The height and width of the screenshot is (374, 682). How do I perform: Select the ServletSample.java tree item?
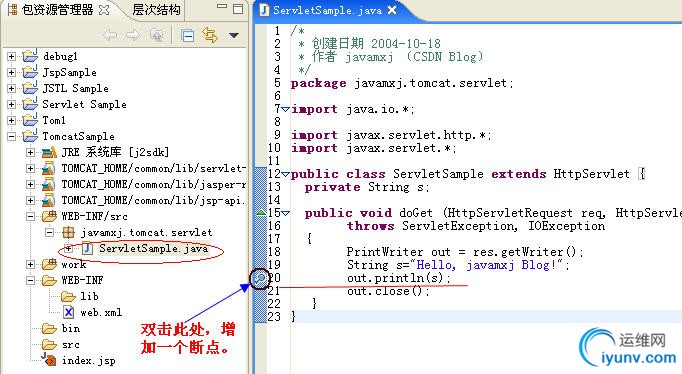coord(154,248)
